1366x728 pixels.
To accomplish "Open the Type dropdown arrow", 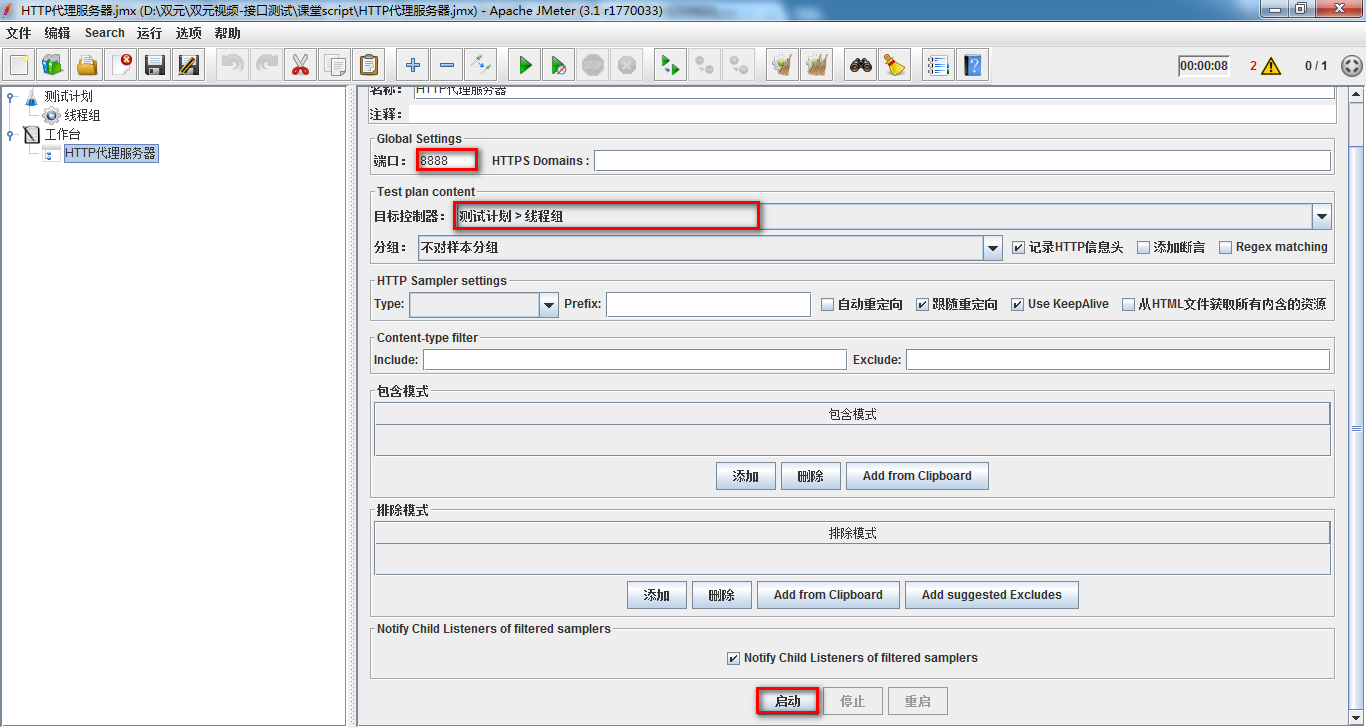I will coord(549,305).
